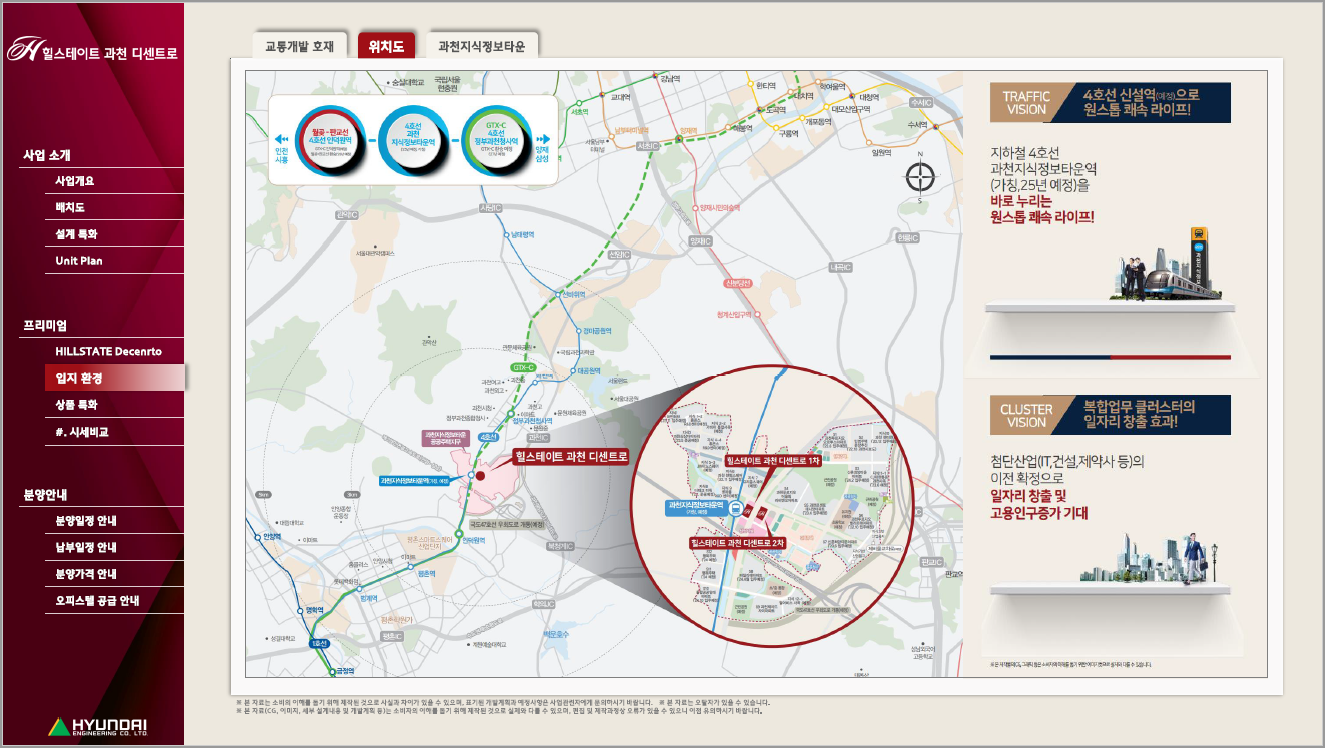Click the 사업 소개 section header
Image resolution: width=1325 pixels, height=748 pixels.
[47, 155]
